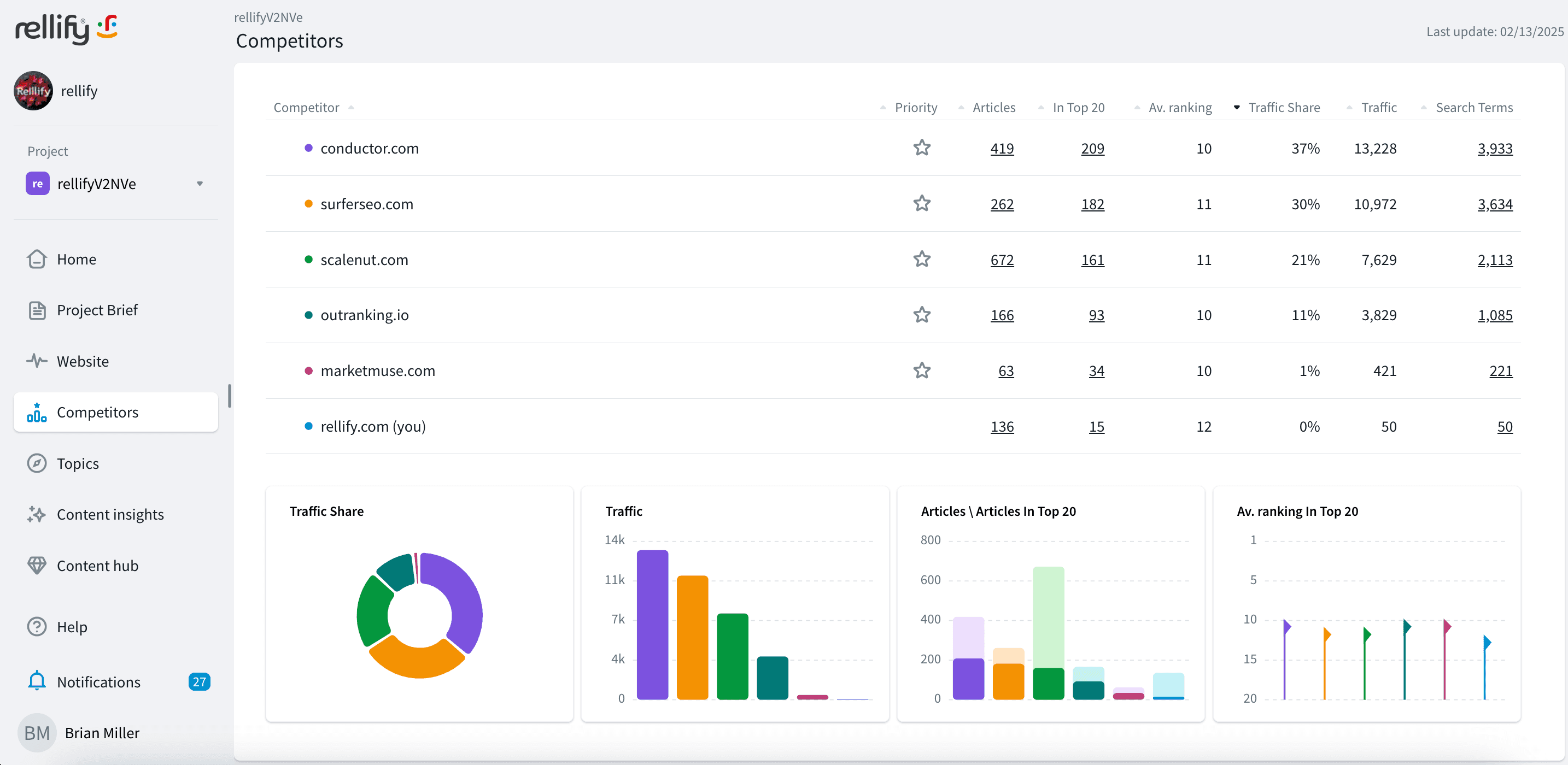
Task: Open 3,634 search terms link for surferseo.com
Action: tap(1494, 204)
